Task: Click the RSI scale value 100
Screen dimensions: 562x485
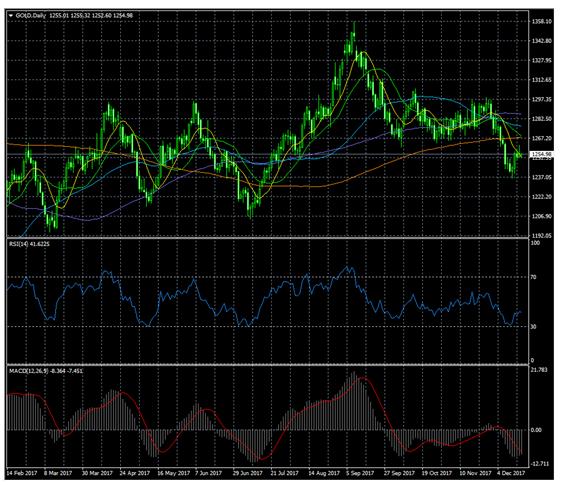Action: coord(535,243)
